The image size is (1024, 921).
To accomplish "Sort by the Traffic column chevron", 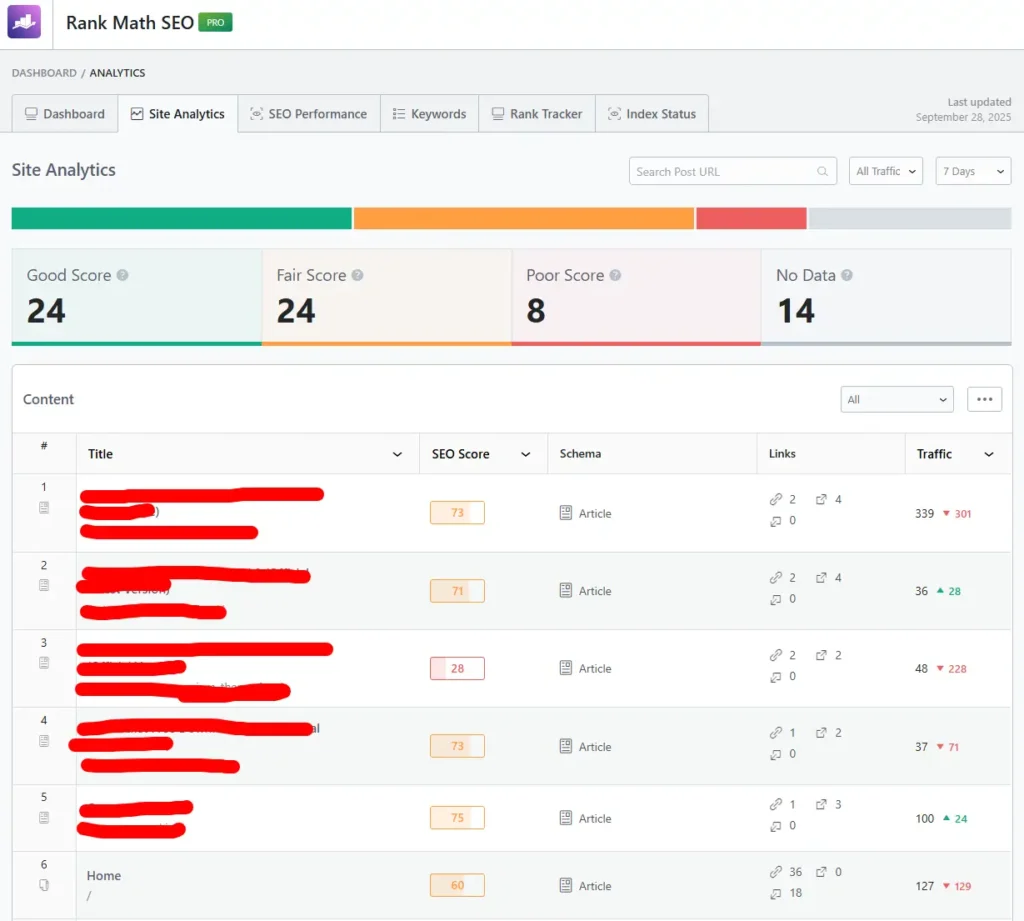I will click(989, 455).
